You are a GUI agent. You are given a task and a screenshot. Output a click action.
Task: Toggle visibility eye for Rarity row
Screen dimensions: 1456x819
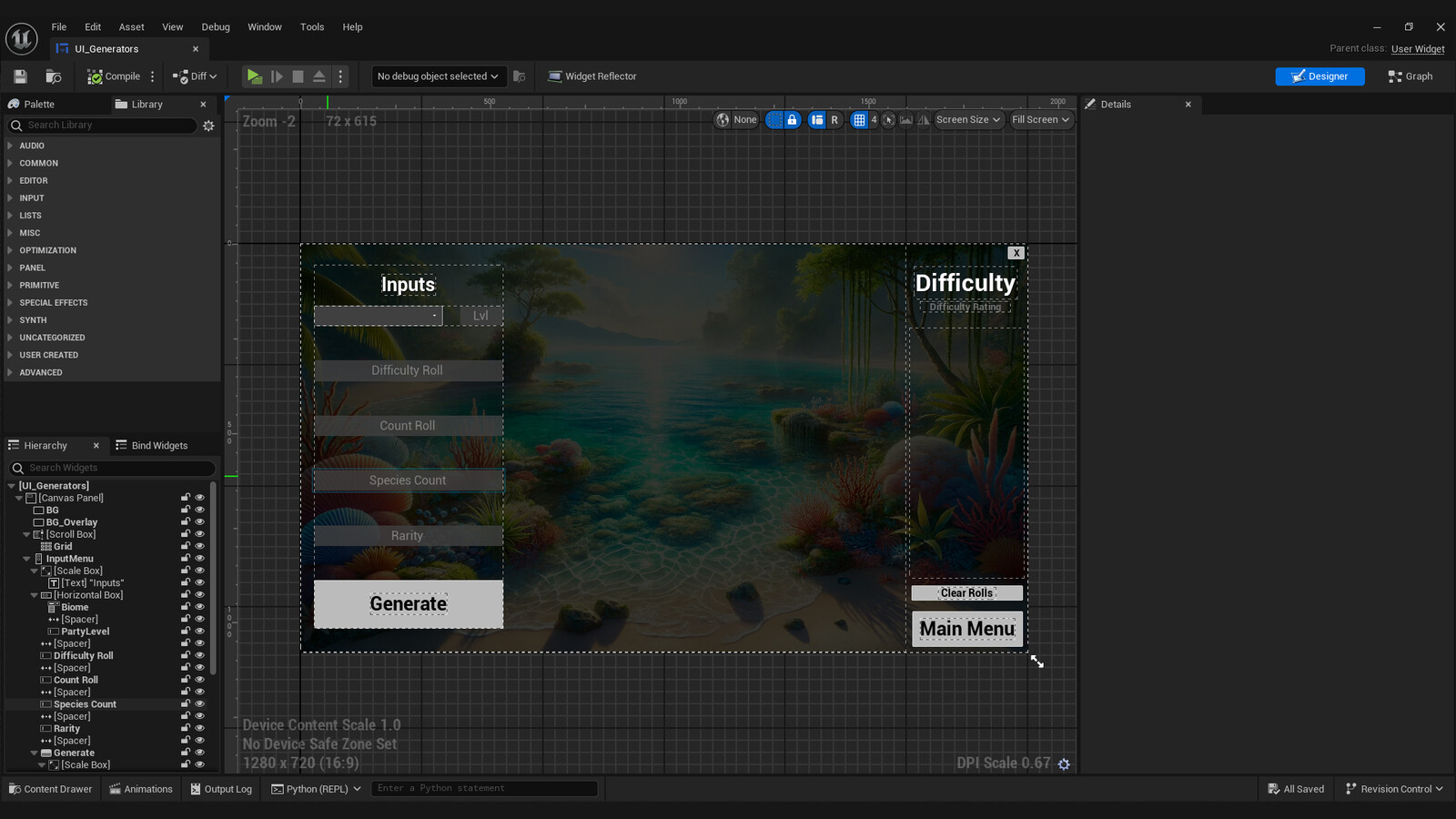coord(199,728)
